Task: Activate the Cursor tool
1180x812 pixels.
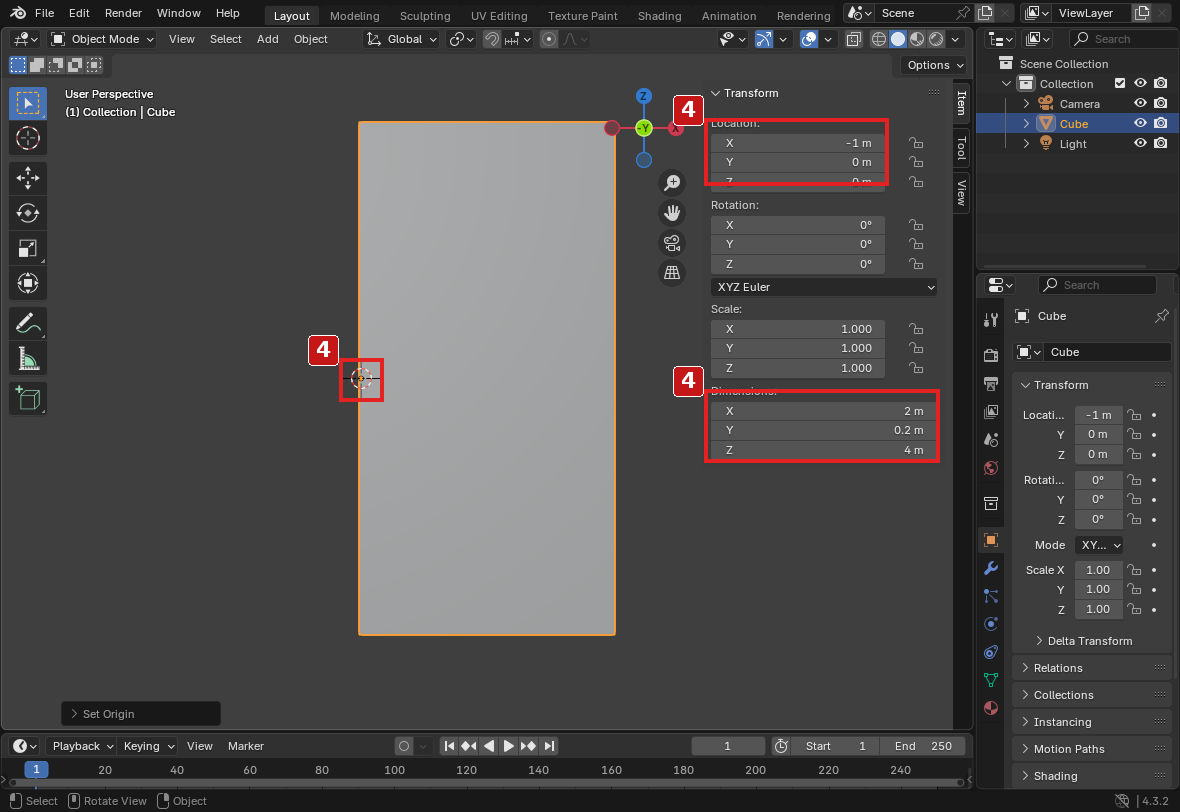Action: 28,138
